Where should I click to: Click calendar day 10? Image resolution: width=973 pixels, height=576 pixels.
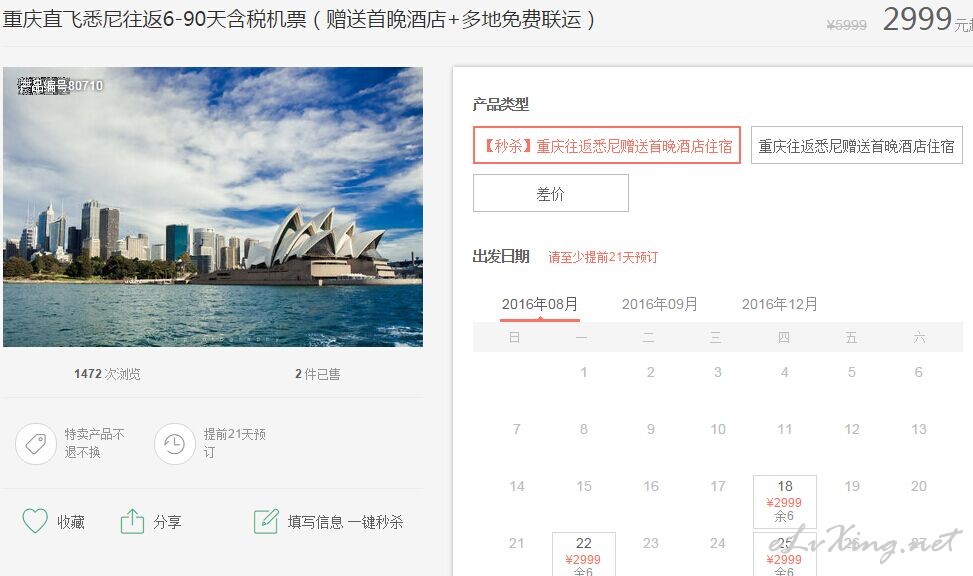click(x=718, y=429)
